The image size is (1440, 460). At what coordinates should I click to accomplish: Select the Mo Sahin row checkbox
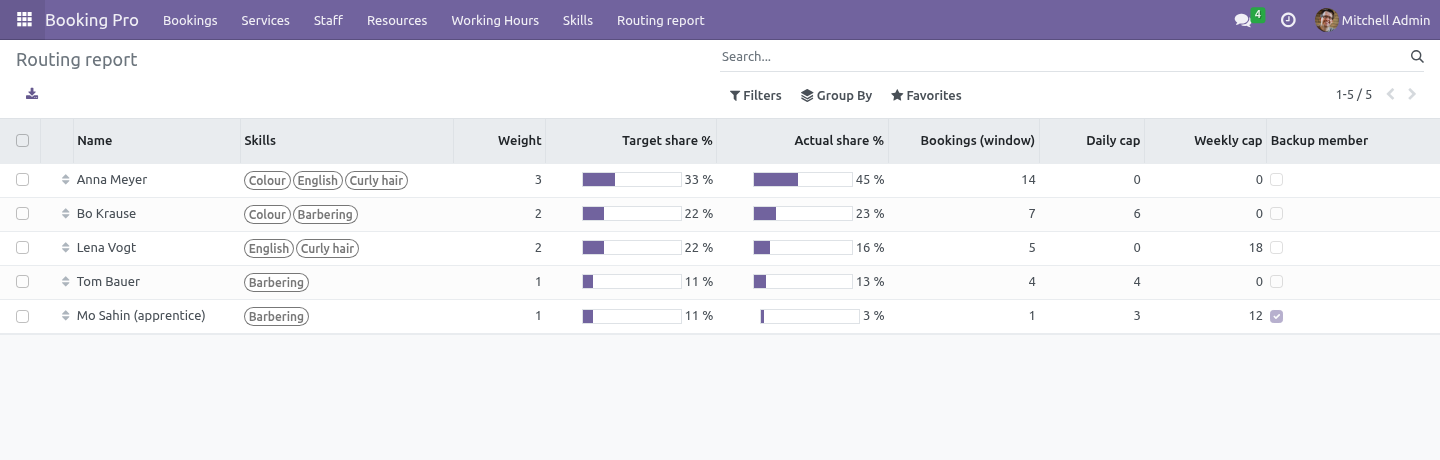pyautogui.click(x=22, y=316)
